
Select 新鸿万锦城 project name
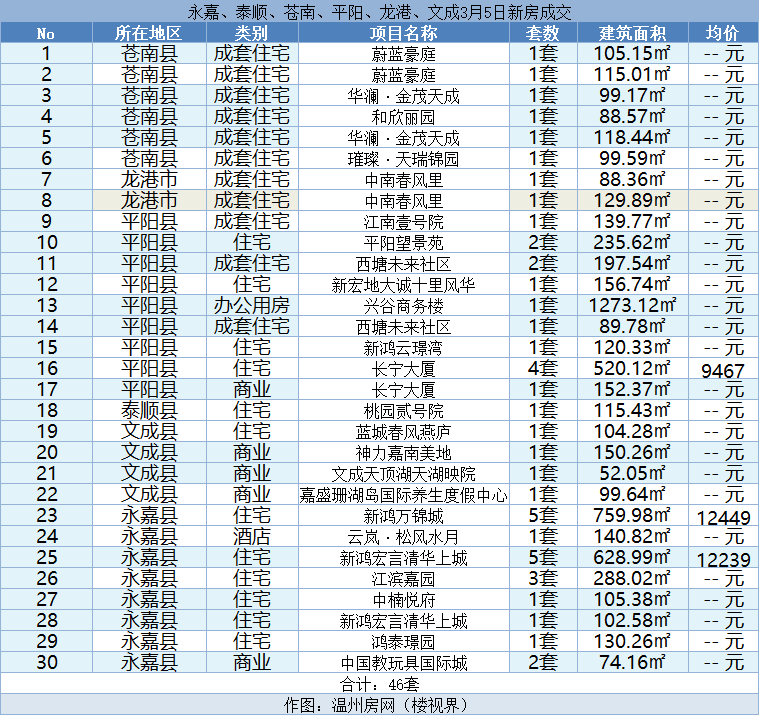click(x=404, y=516)
